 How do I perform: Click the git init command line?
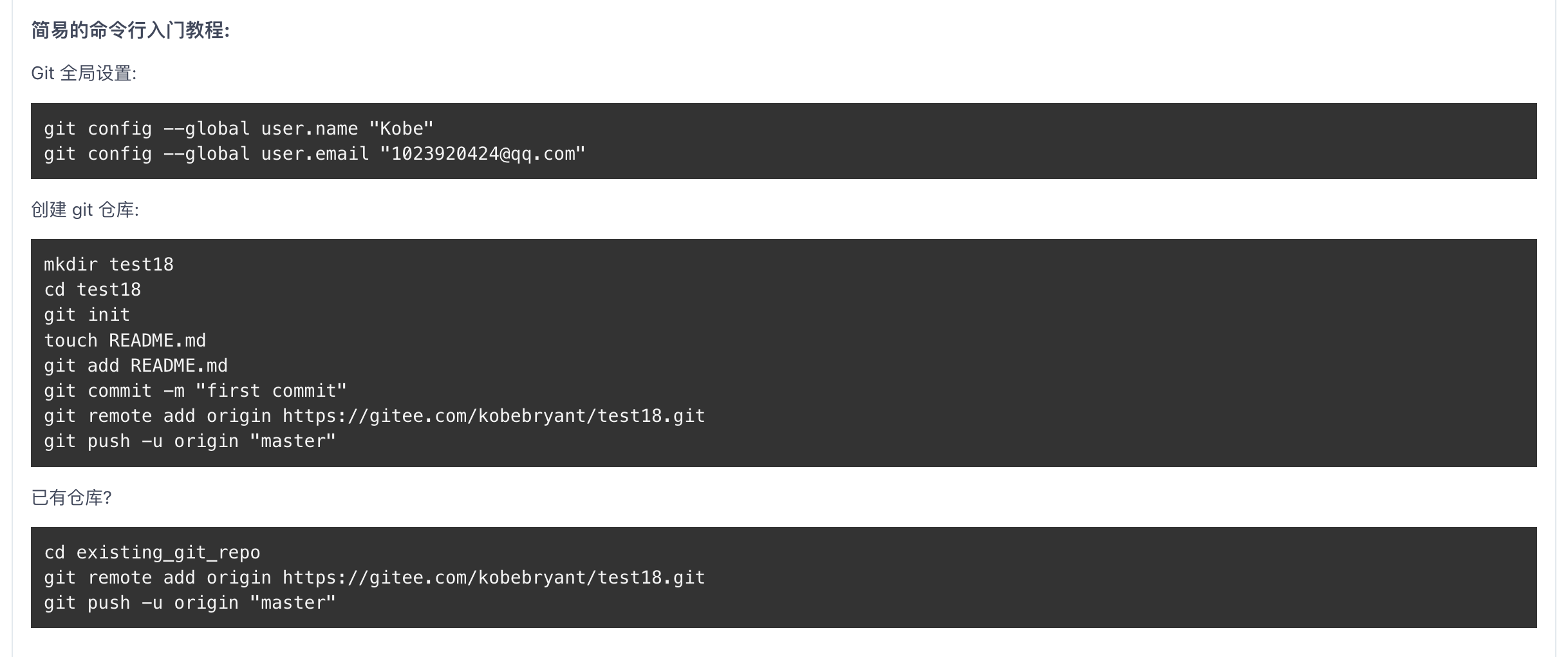pos(87,315)
